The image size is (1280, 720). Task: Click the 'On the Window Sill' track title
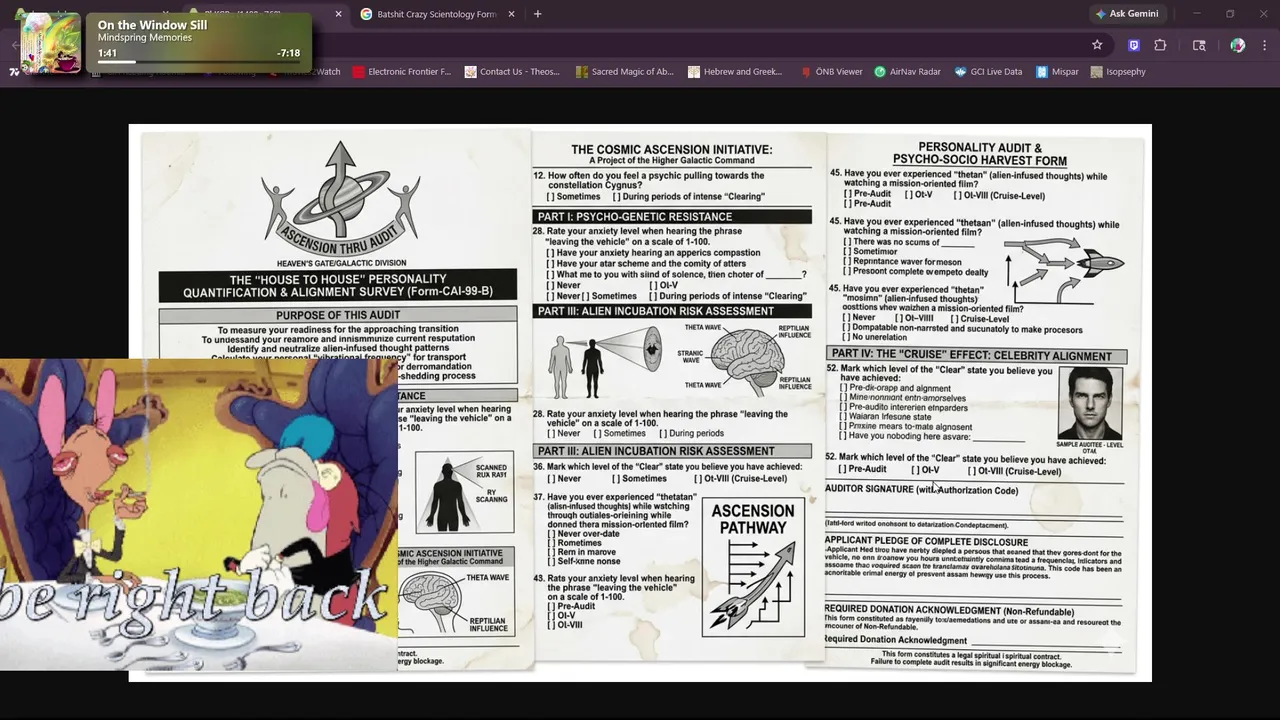coord(152,25)
